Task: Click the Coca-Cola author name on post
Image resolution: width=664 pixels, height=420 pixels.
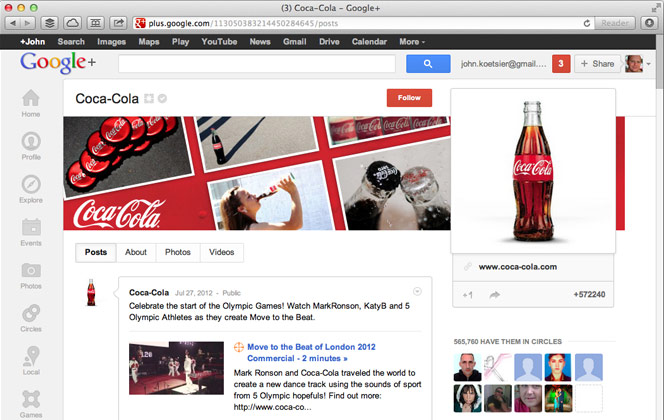Action: click(x=149, y=293)
